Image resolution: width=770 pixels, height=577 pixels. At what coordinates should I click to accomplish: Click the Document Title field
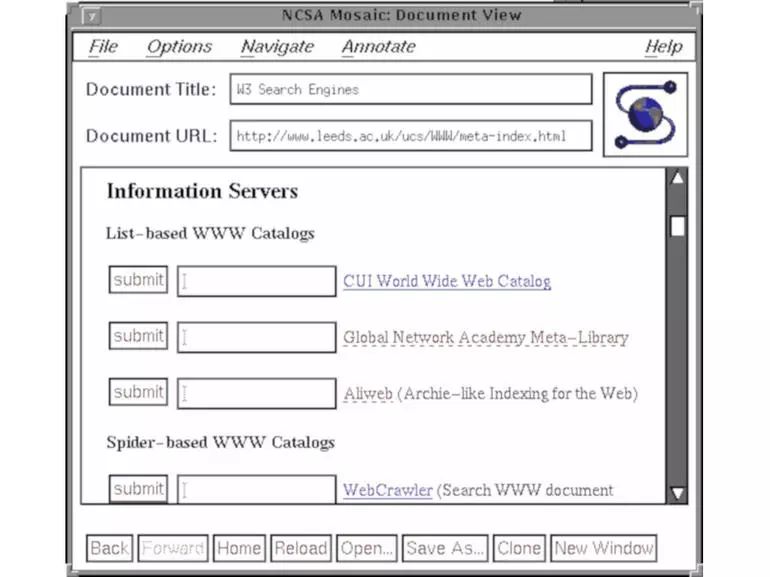[x=411, y=89]
